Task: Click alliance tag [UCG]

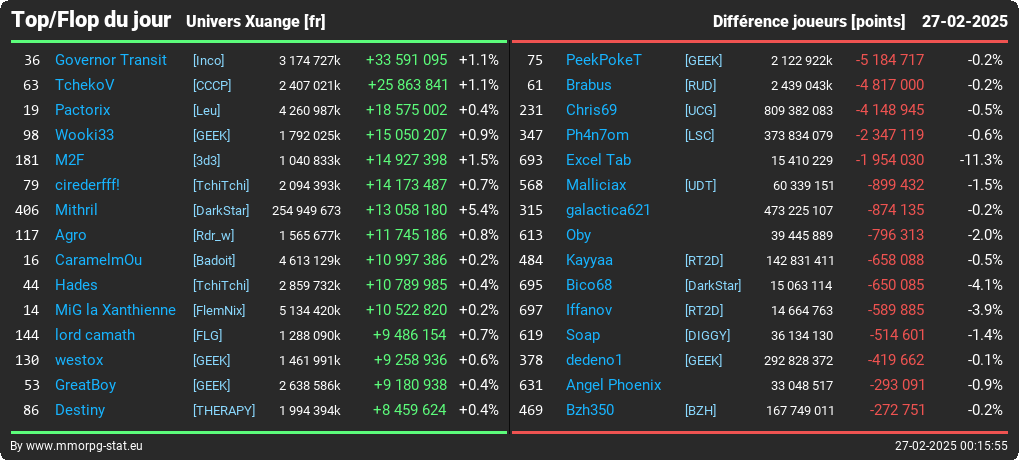Action: (x=701, y=110)
